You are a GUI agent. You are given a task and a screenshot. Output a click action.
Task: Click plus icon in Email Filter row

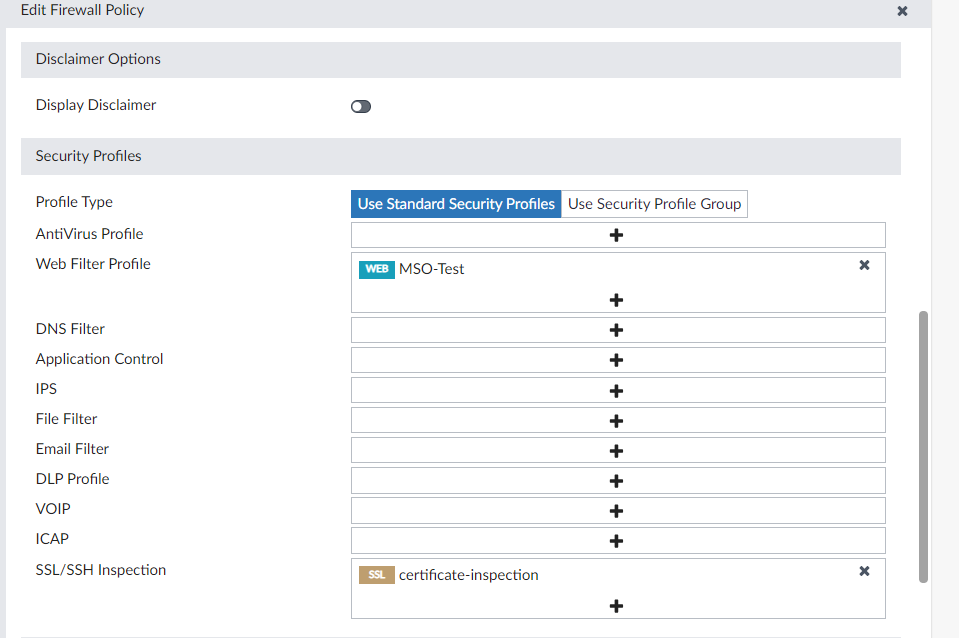coord(617,450)
